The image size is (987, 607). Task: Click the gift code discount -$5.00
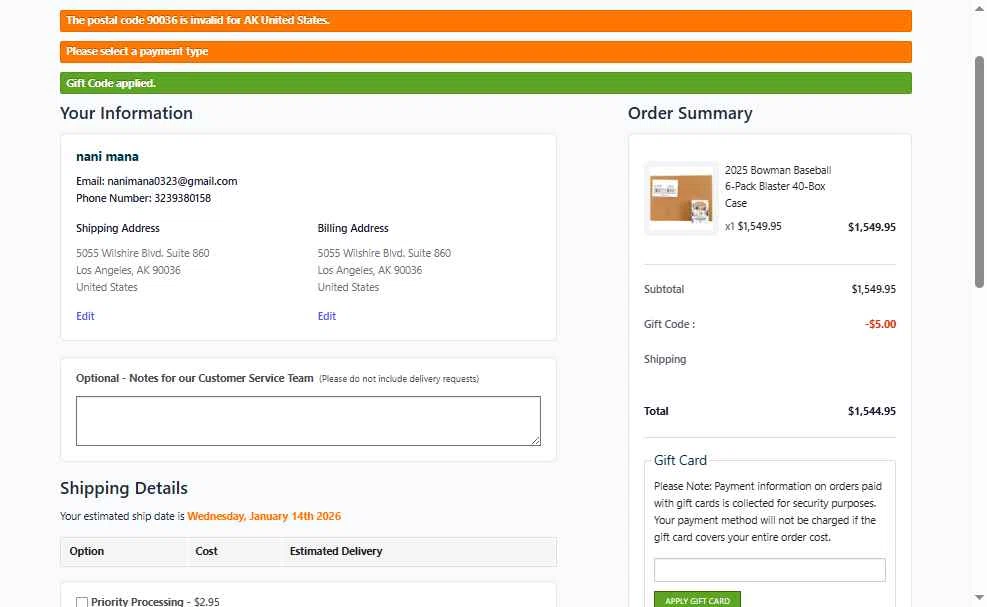point(880,324)
